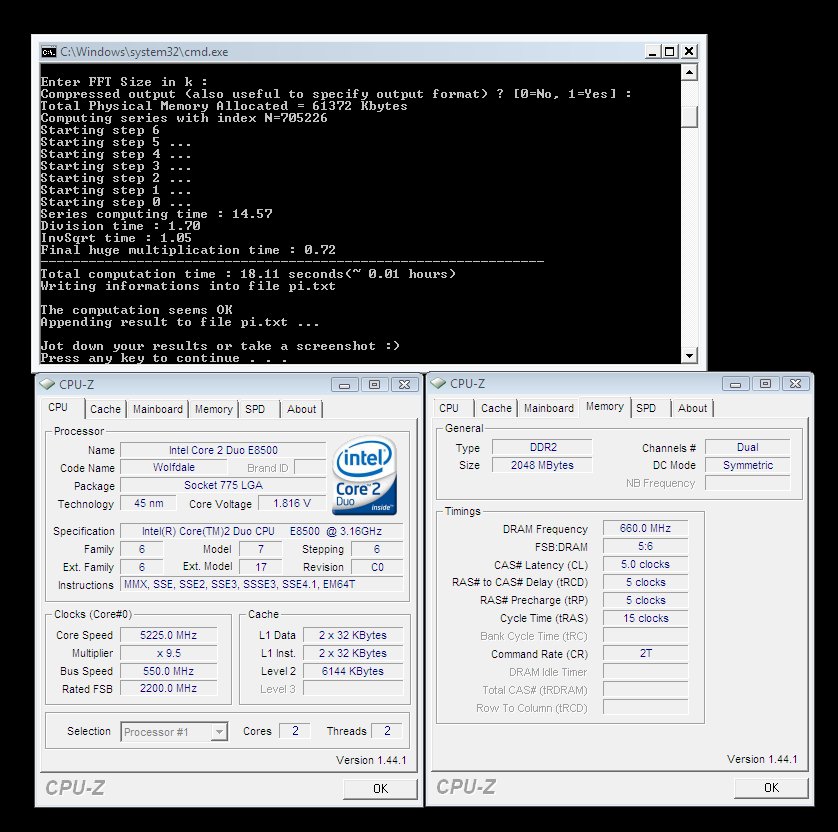Image resolution: width=838 pixels, height=832 pixels.
Task: Click the Total computation time line in cmd
Action: pyautogui.click(x=248, y=274)
